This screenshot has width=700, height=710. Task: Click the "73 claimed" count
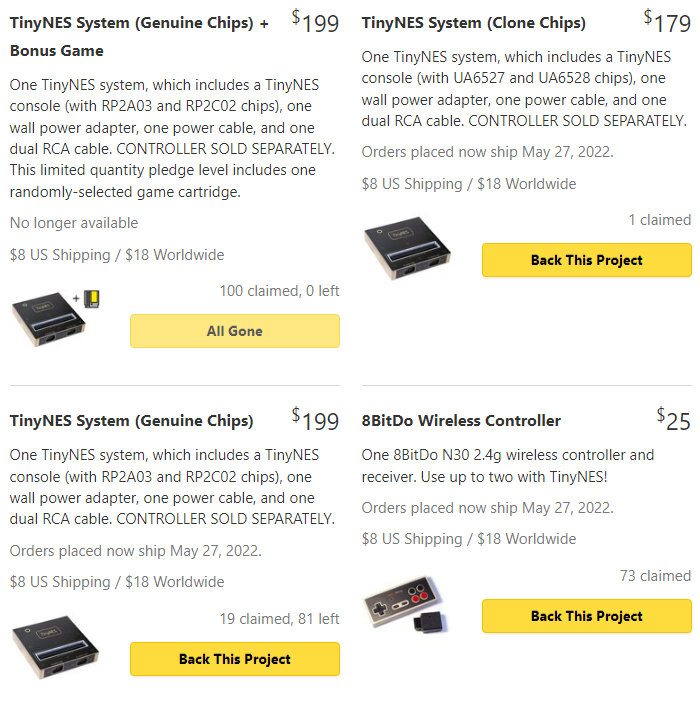(x=655, y=575)
